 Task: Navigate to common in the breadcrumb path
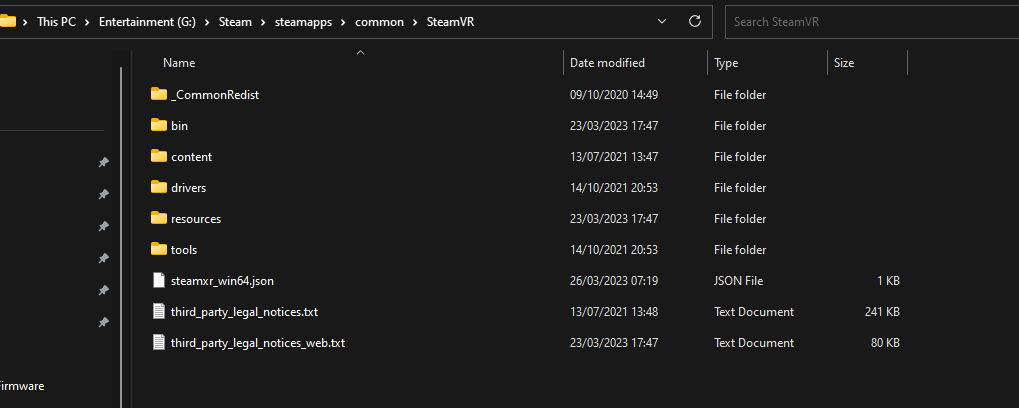pyautogui.click(x=380, y=22)
